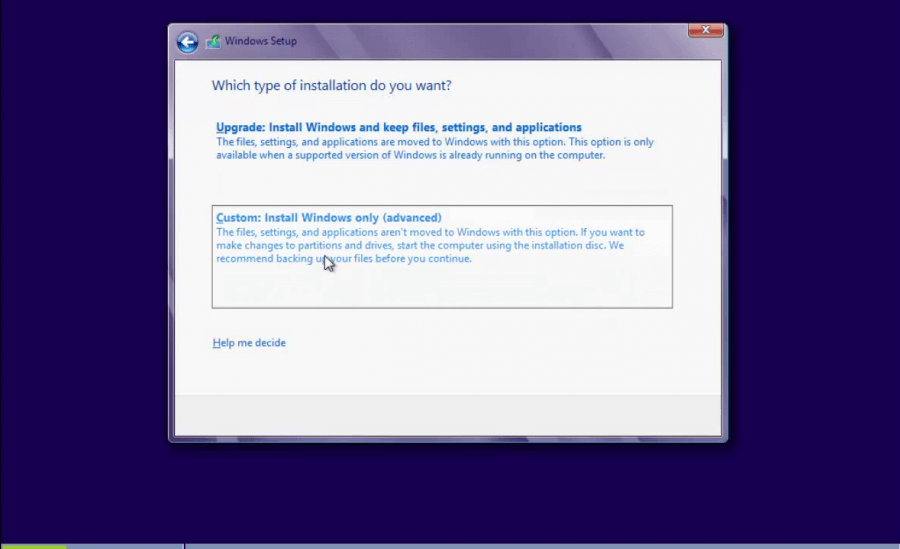The width and height of the screenshot is (900, 549).
Task: Close the Windows Setup dialog
Action: (705, 30)
